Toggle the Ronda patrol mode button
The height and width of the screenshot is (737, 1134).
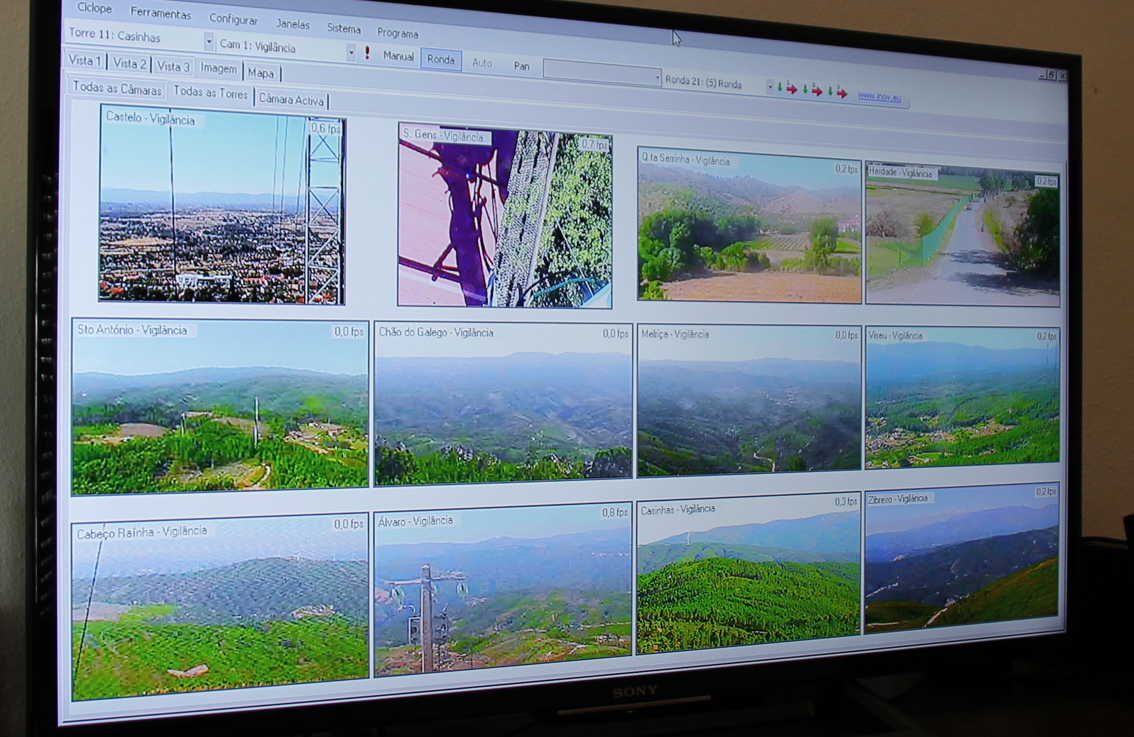coord(441,60)
